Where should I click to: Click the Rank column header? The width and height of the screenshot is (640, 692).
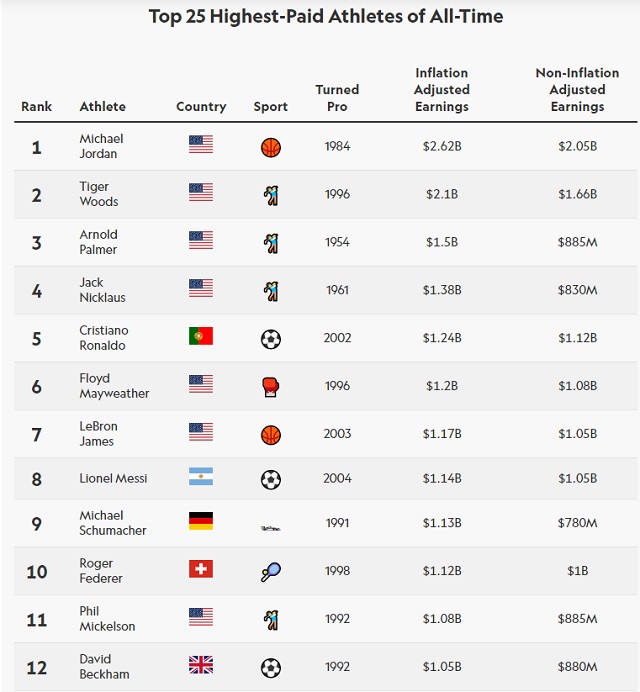click(37, 107)
